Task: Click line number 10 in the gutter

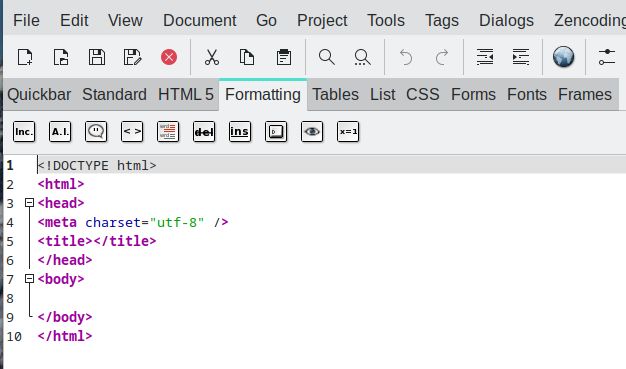Action: coord(14,336)
